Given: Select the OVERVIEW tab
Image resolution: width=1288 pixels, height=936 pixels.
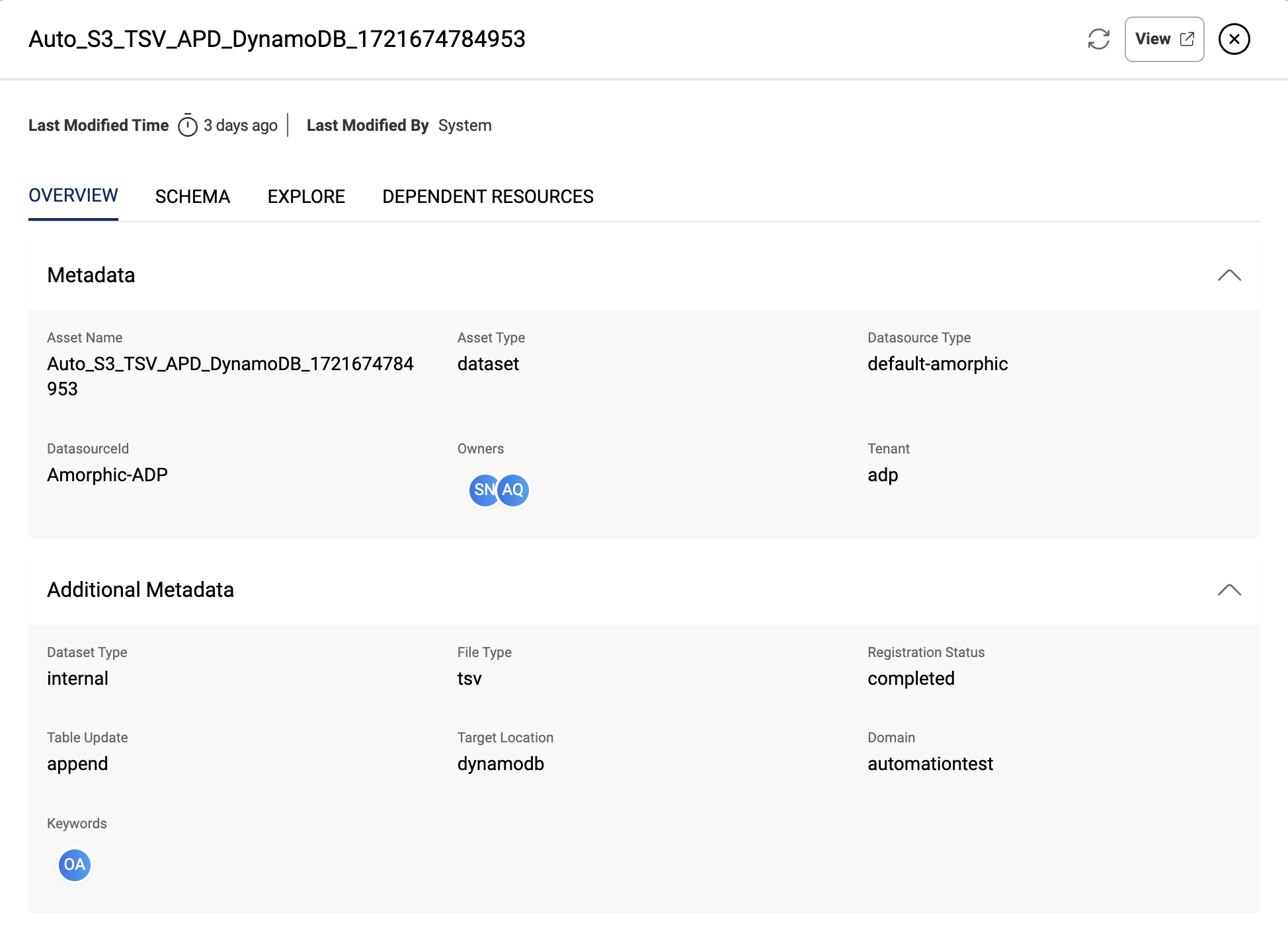Looking at the screenshot, I should click(73, 196).
